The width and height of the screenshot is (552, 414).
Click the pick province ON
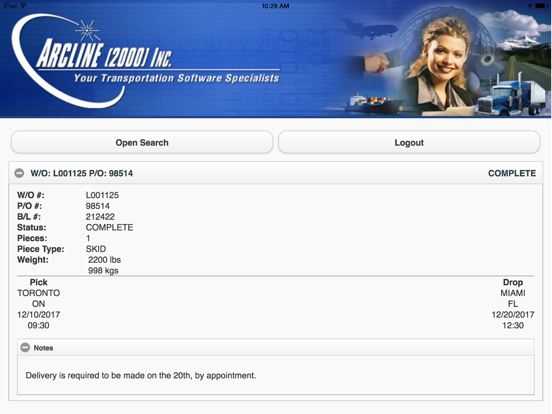[x=38, y=304]
